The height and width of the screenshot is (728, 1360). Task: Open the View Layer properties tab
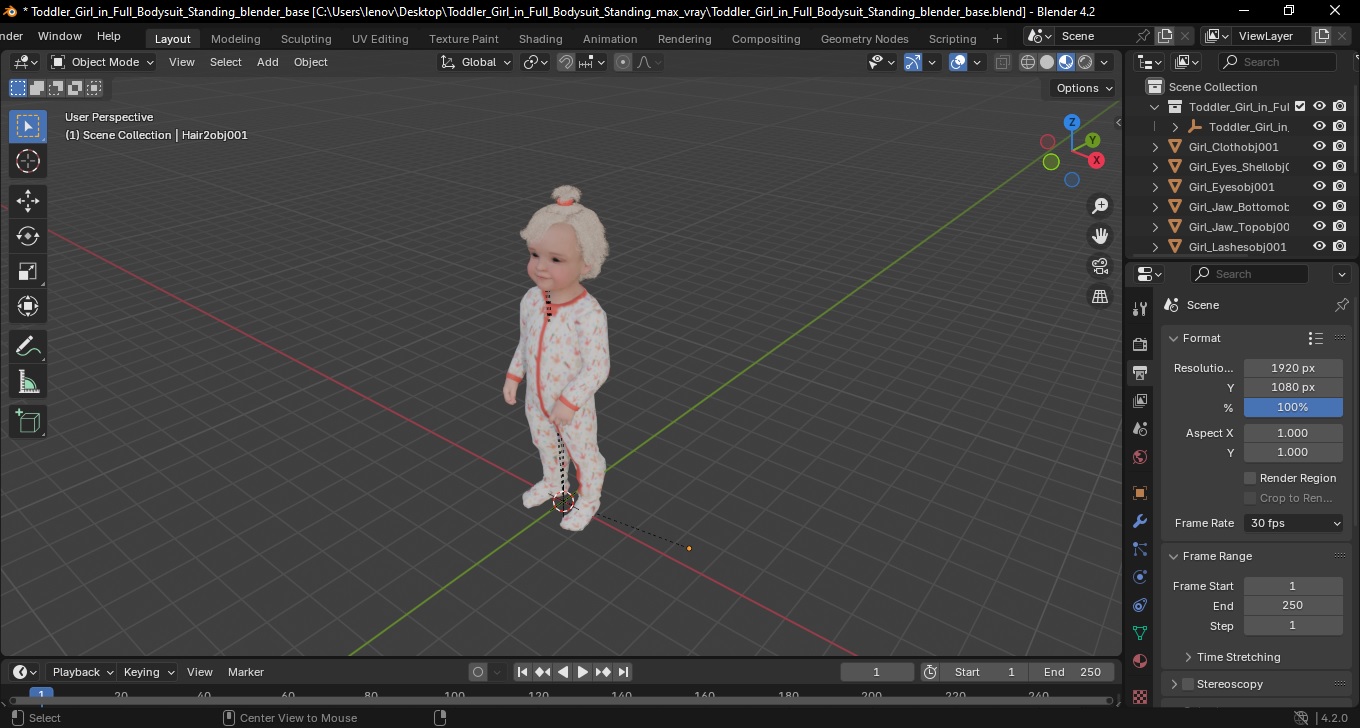(x=1140, y=401)
